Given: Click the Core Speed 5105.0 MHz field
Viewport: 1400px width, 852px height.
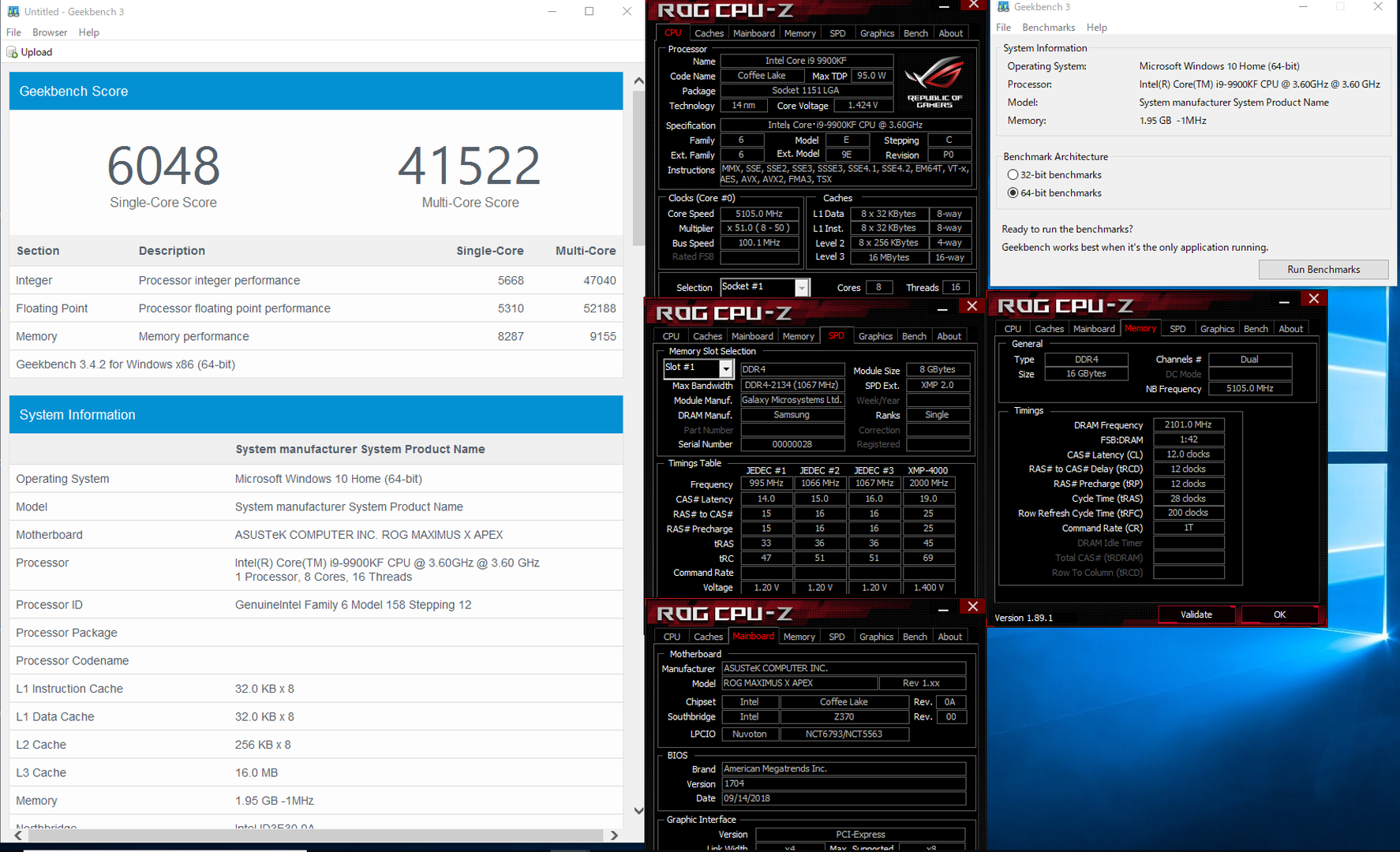Looking at the screenshot, I should click(x=759, y=214).
